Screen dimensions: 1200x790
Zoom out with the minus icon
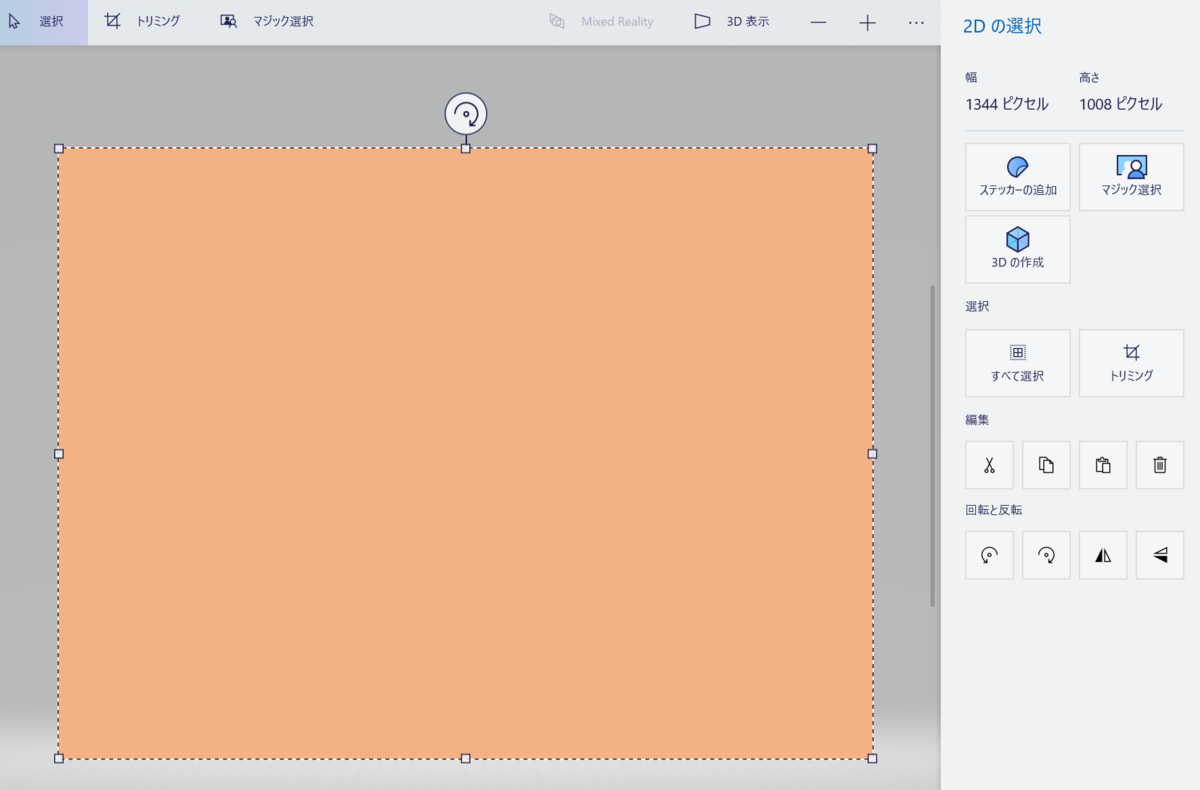(x=818, y=22)
